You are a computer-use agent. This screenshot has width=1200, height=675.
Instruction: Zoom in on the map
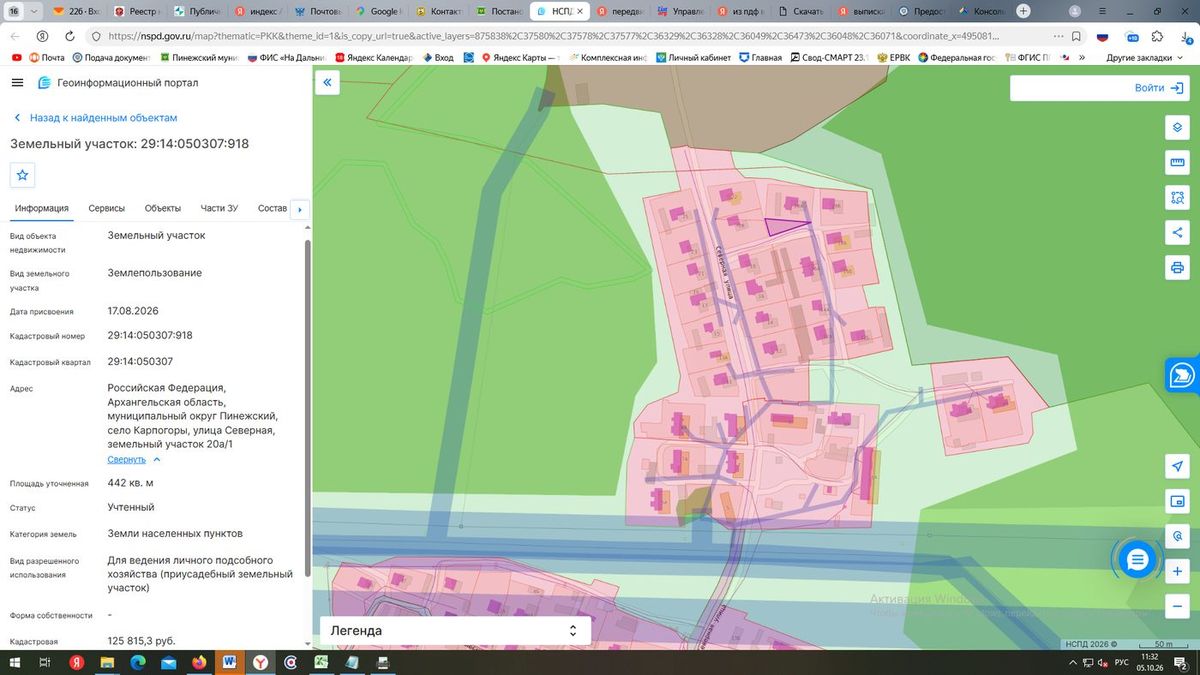click(1177, 571)
